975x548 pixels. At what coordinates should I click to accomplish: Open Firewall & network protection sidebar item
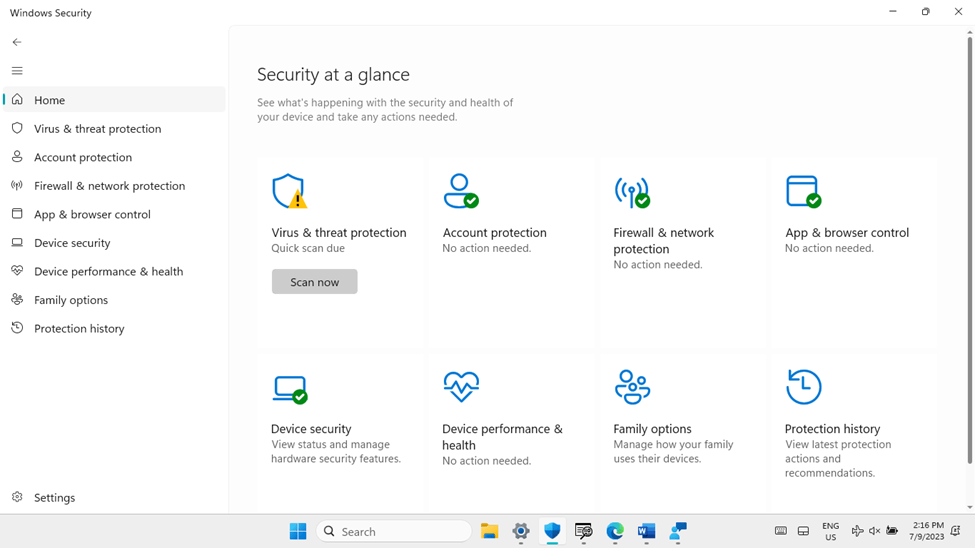coord(114,185)
